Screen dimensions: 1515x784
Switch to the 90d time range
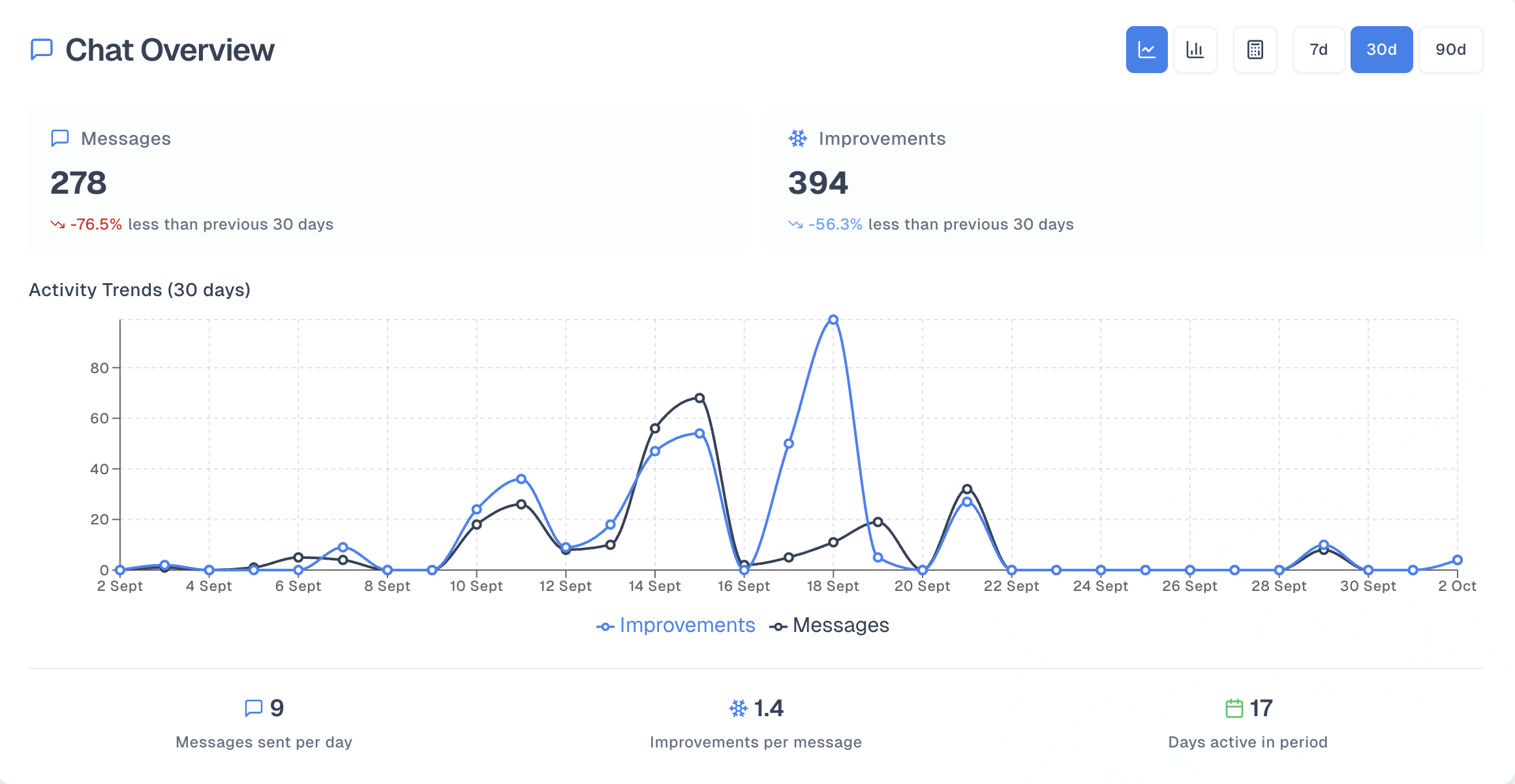(1450, 49)
